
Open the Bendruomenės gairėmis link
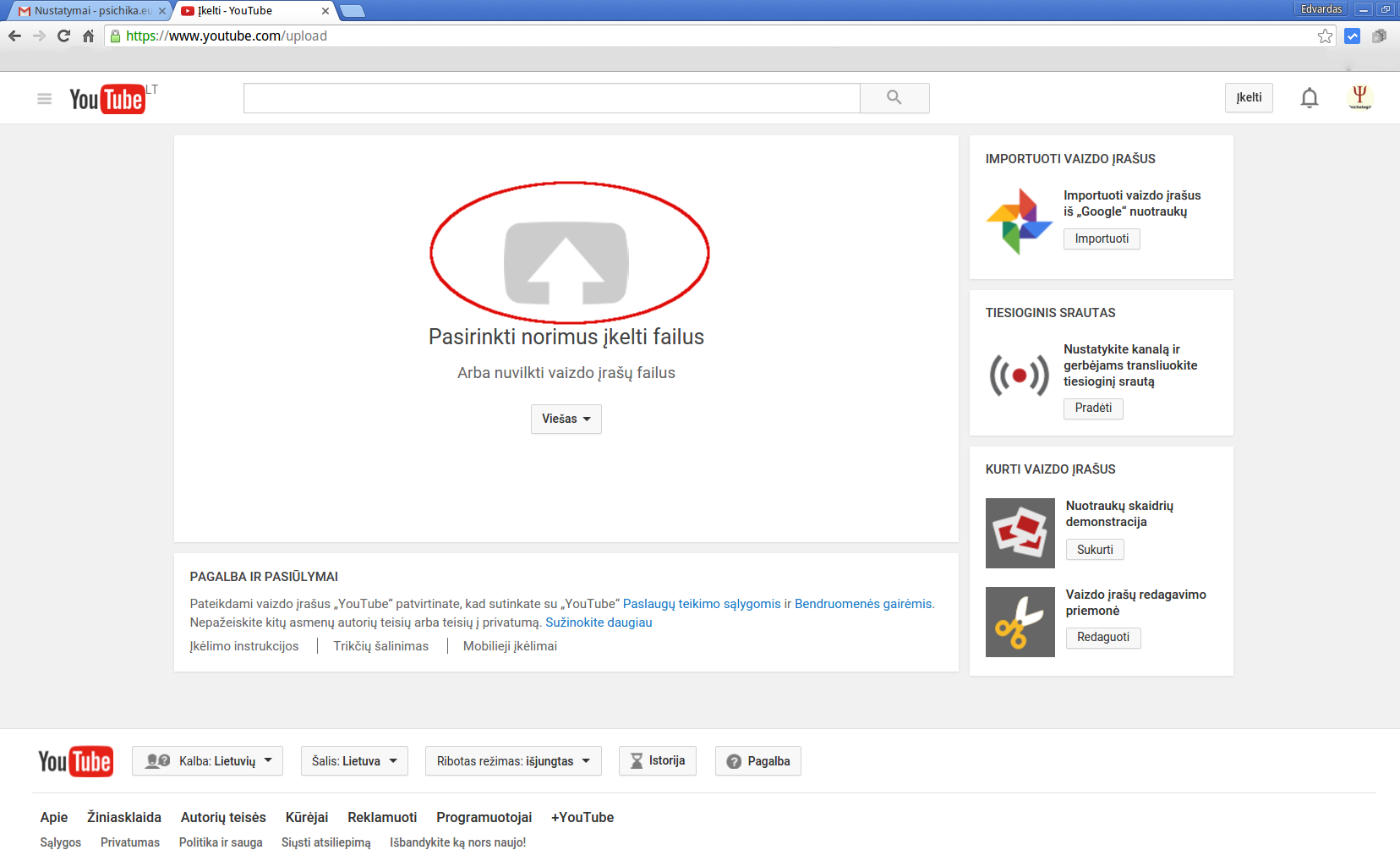pyautogui.click(x=863, y=604)
